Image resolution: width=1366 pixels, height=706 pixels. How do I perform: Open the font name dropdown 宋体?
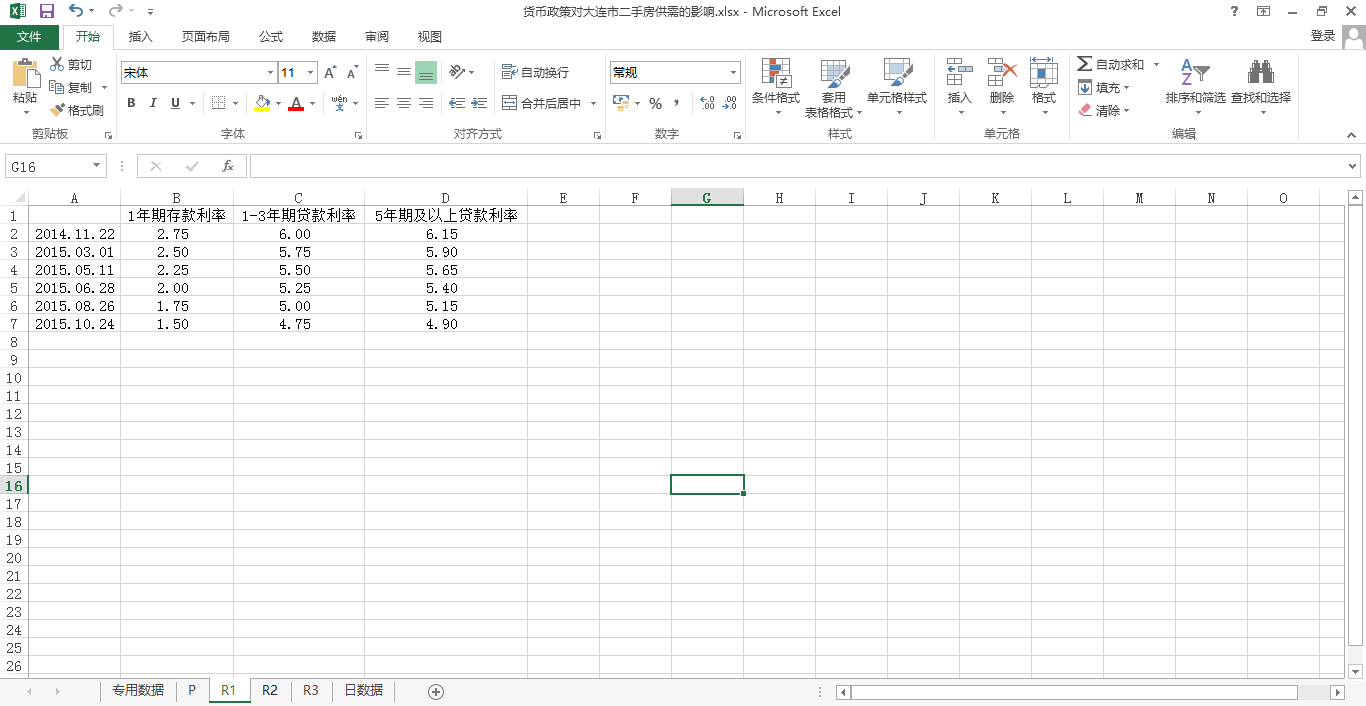pyautogui.click(x=270, y=73)
